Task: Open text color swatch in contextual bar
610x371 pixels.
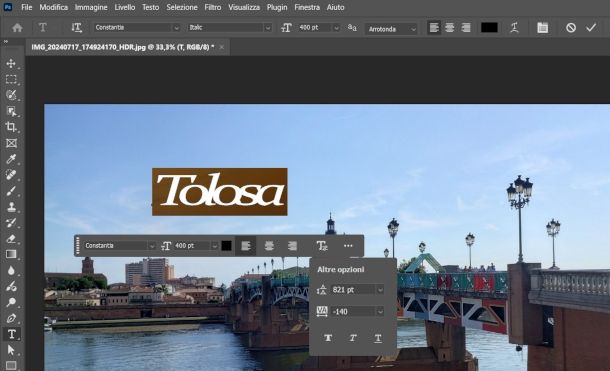Action: point(226,246)
